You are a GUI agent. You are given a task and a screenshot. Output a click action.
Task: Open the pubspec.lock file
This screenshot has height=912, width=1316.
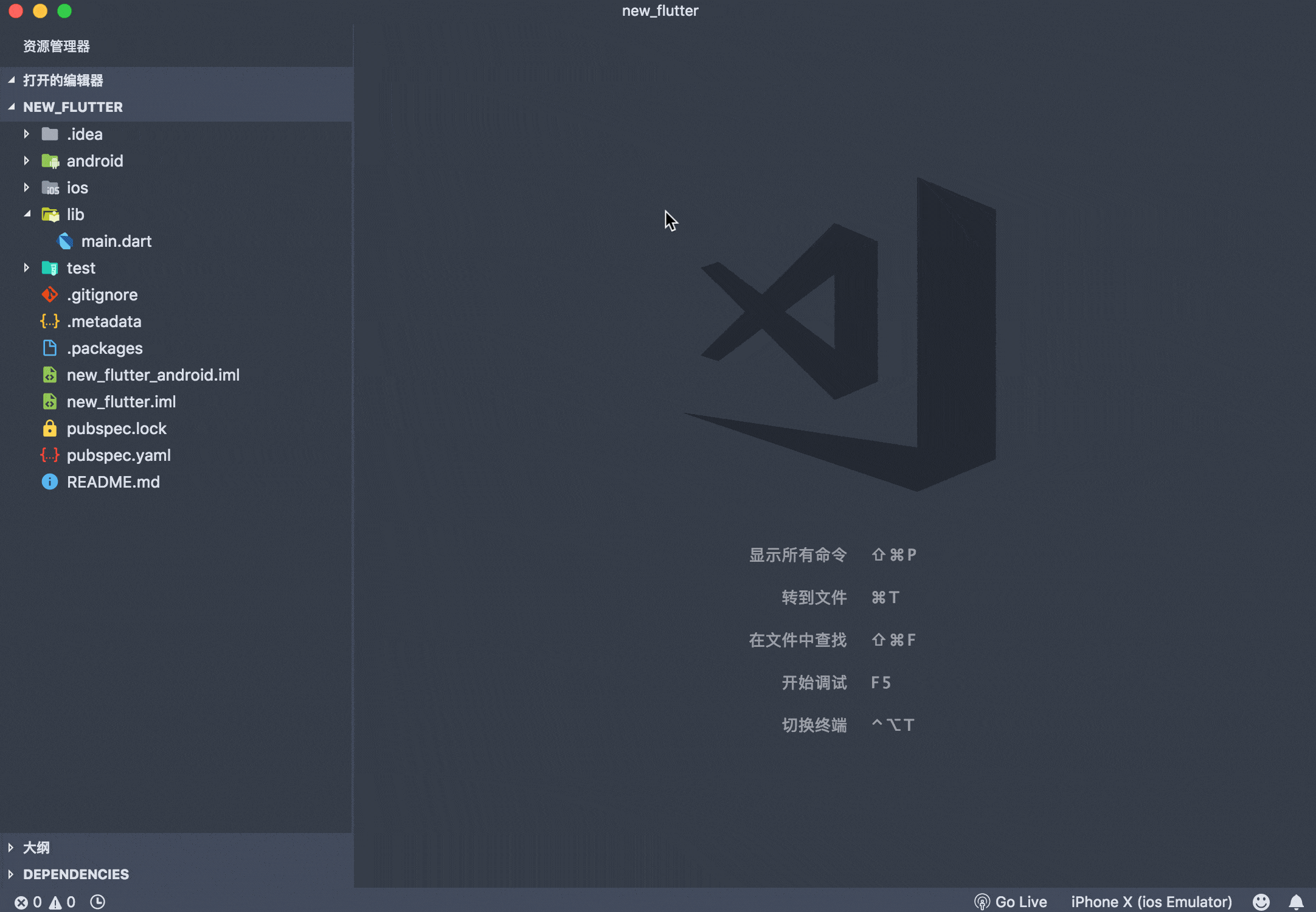(x=116, y=428)
